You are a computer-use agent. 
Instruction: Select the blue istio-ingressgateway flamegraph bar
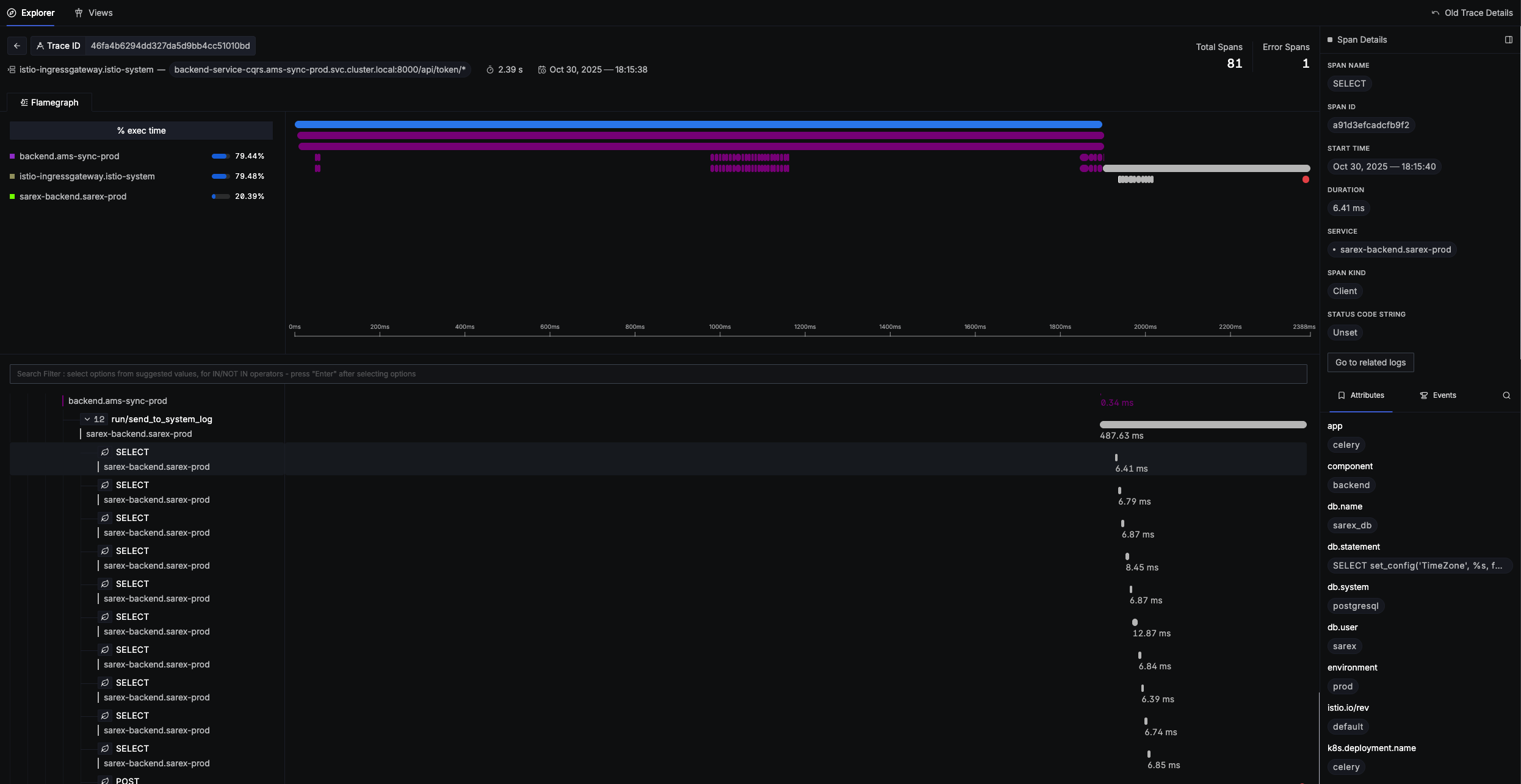coord(698,124)
